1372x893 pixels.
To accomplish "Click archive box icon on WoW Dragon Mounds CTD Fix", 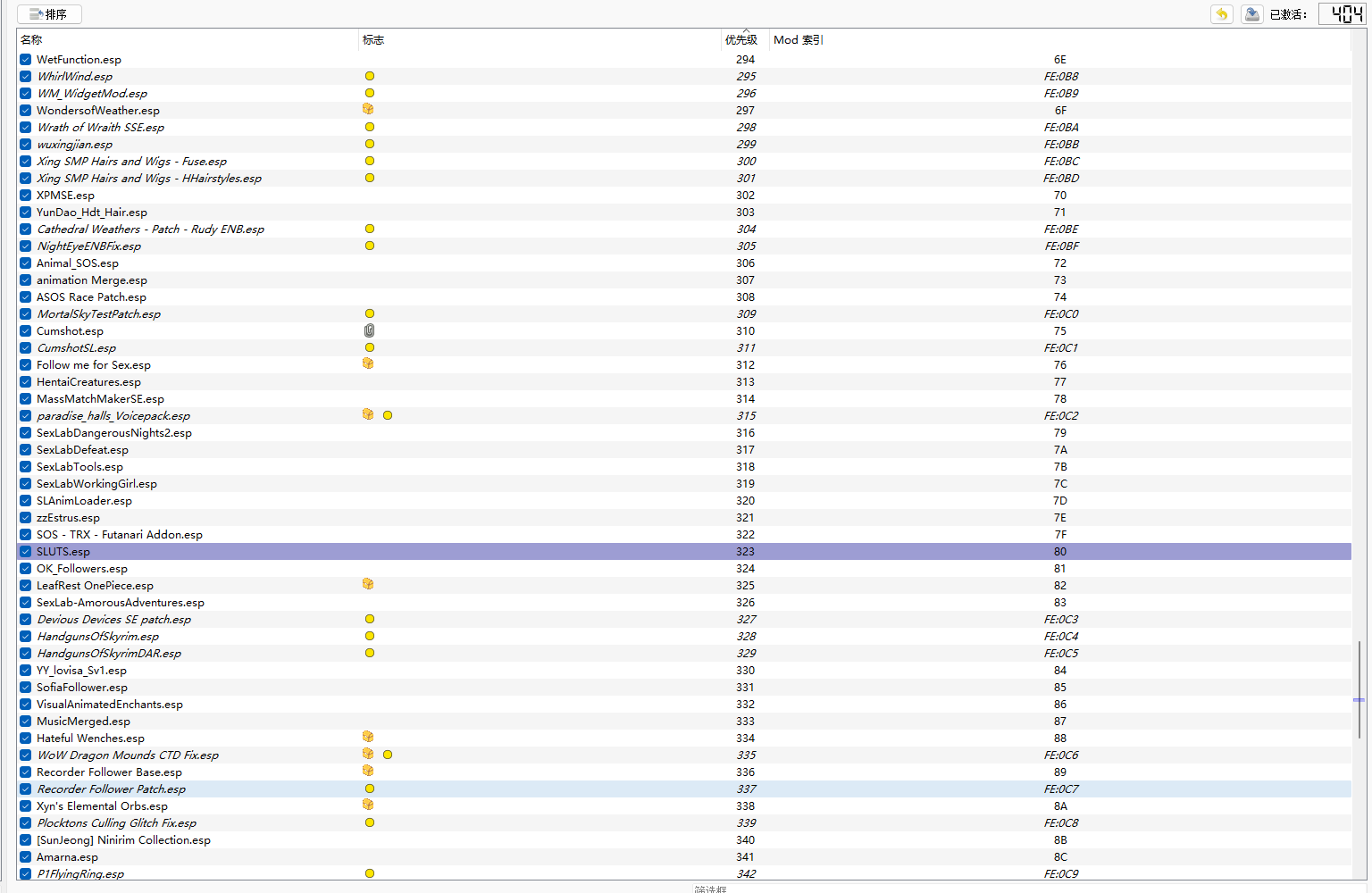I will coord(368,754).
